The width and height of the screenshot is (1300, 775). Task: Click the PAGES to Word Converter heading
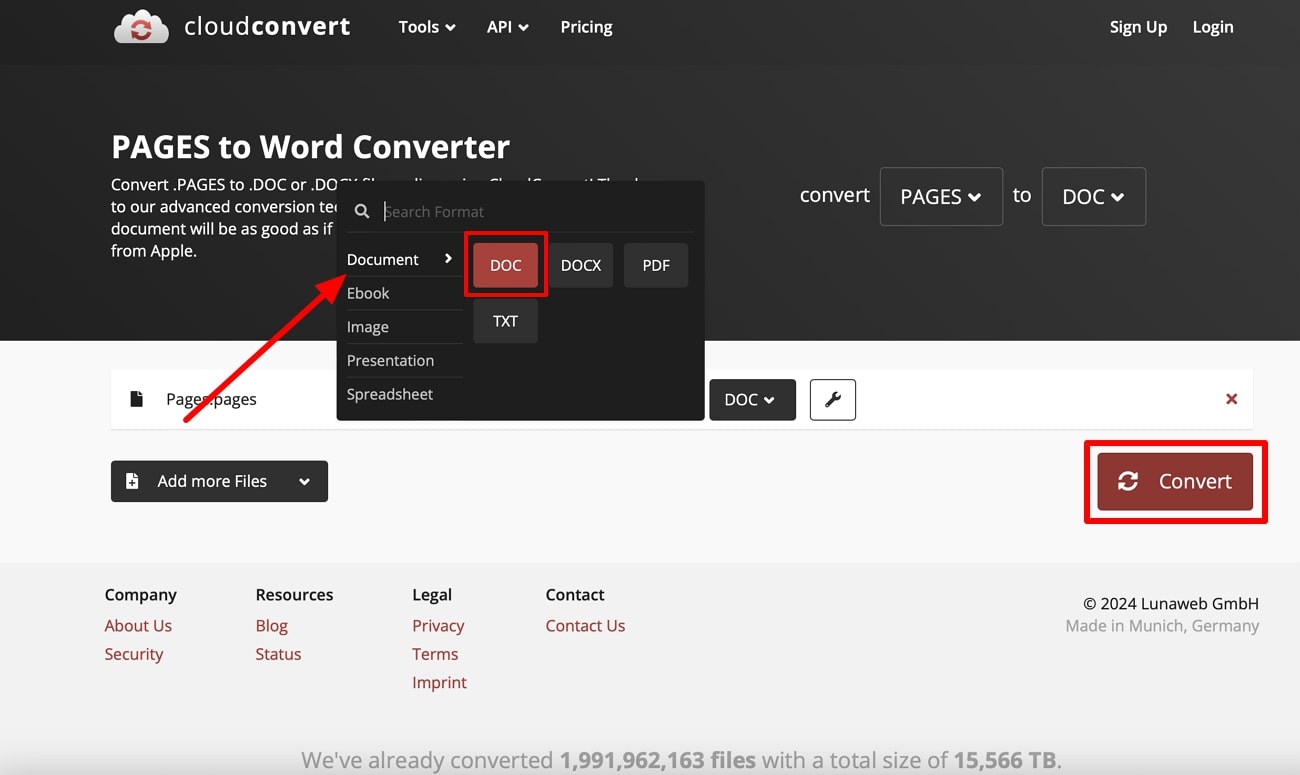pyautogui.click(x=310, y=147)
